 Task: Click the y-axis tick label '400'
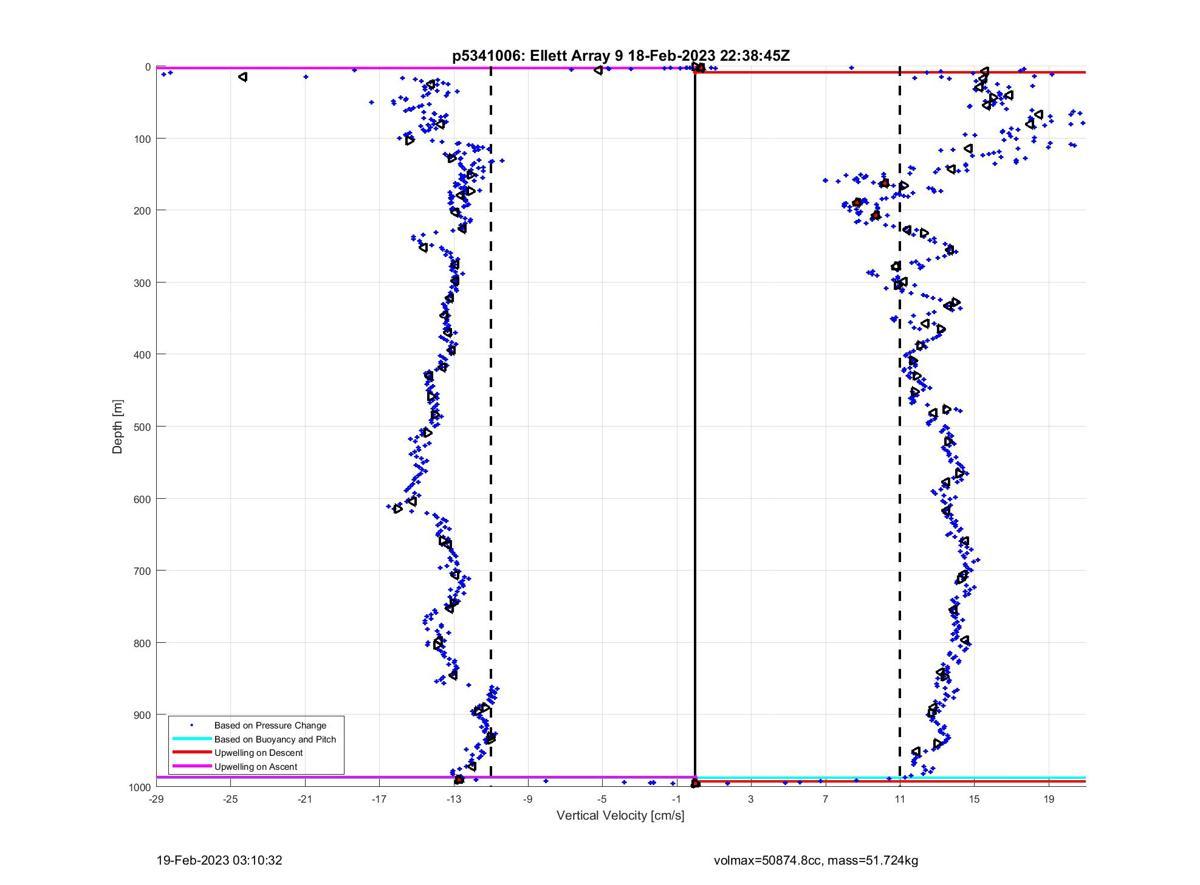142,355
